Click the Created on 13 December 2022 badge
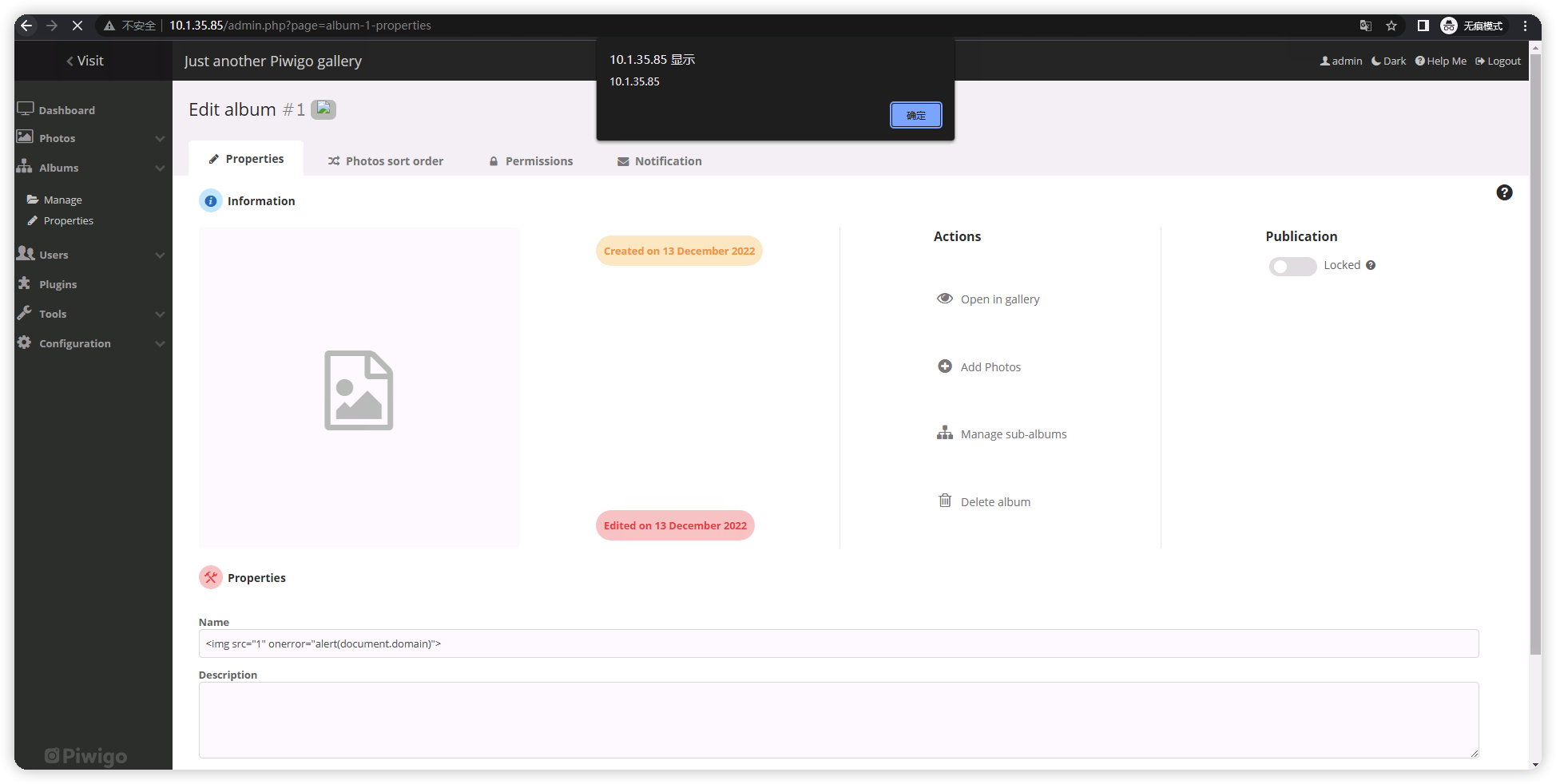Viewport: 1556px width, 784px height. tap(679, 251)
